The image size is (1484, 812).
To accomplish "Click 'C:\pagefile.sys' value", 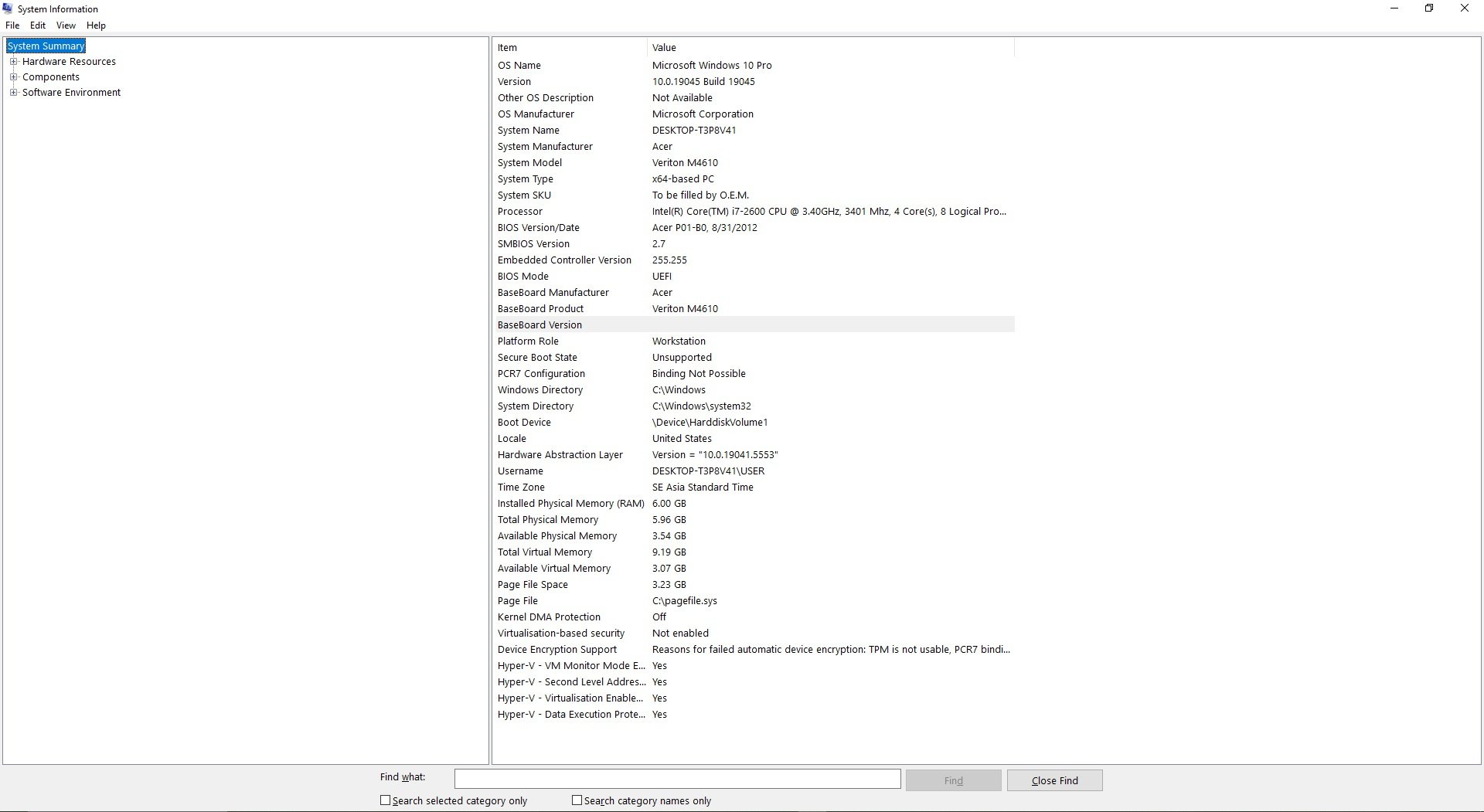I will click(684, 601).
